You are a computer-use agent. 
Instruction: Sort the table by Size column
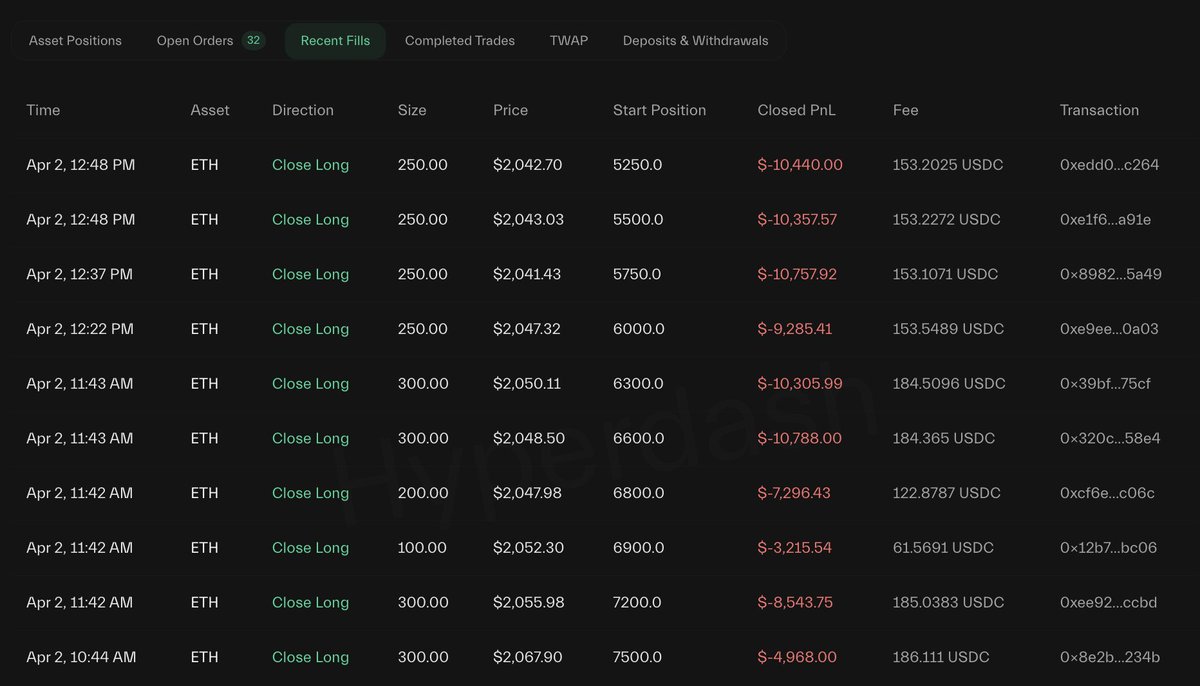click(x=412, y=110)
